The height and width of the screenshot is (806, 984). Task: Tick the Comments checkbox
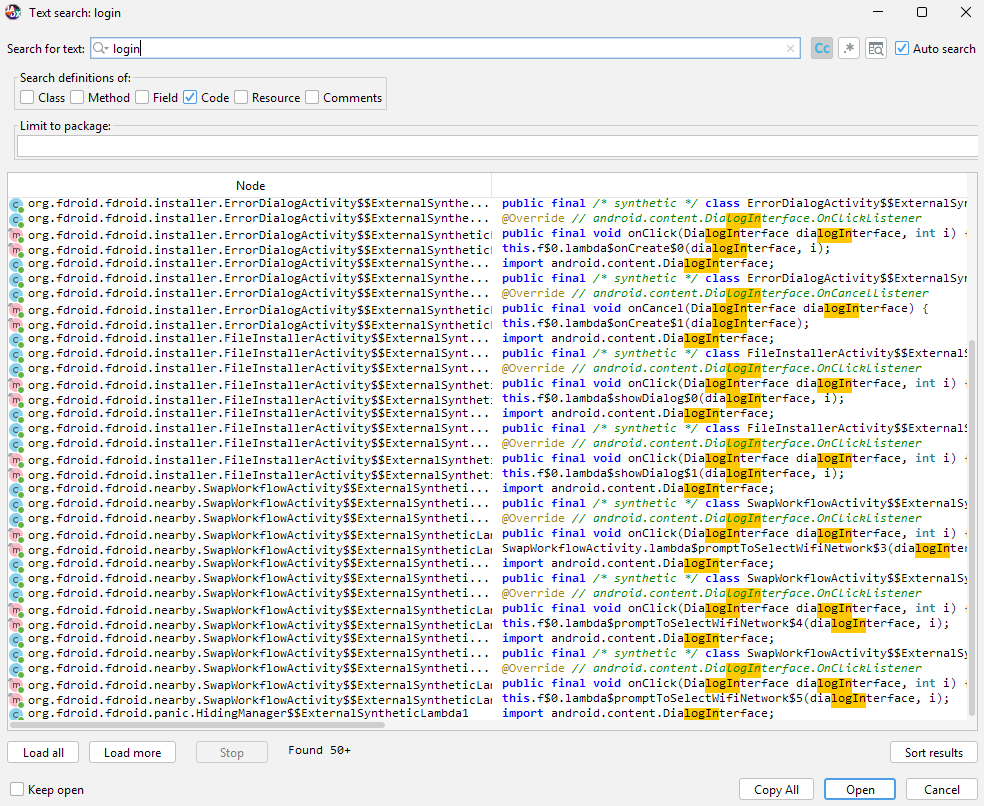click(312, 97)
